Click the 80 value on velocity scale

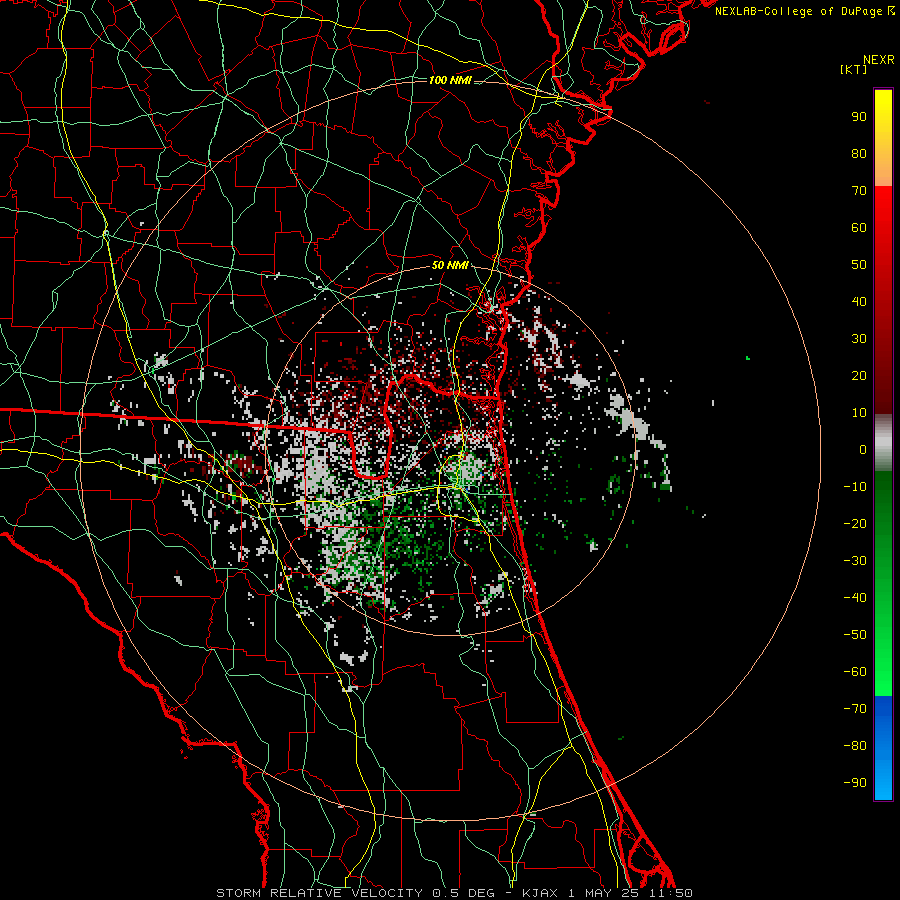pyautogui.click(x=859, y=153)
